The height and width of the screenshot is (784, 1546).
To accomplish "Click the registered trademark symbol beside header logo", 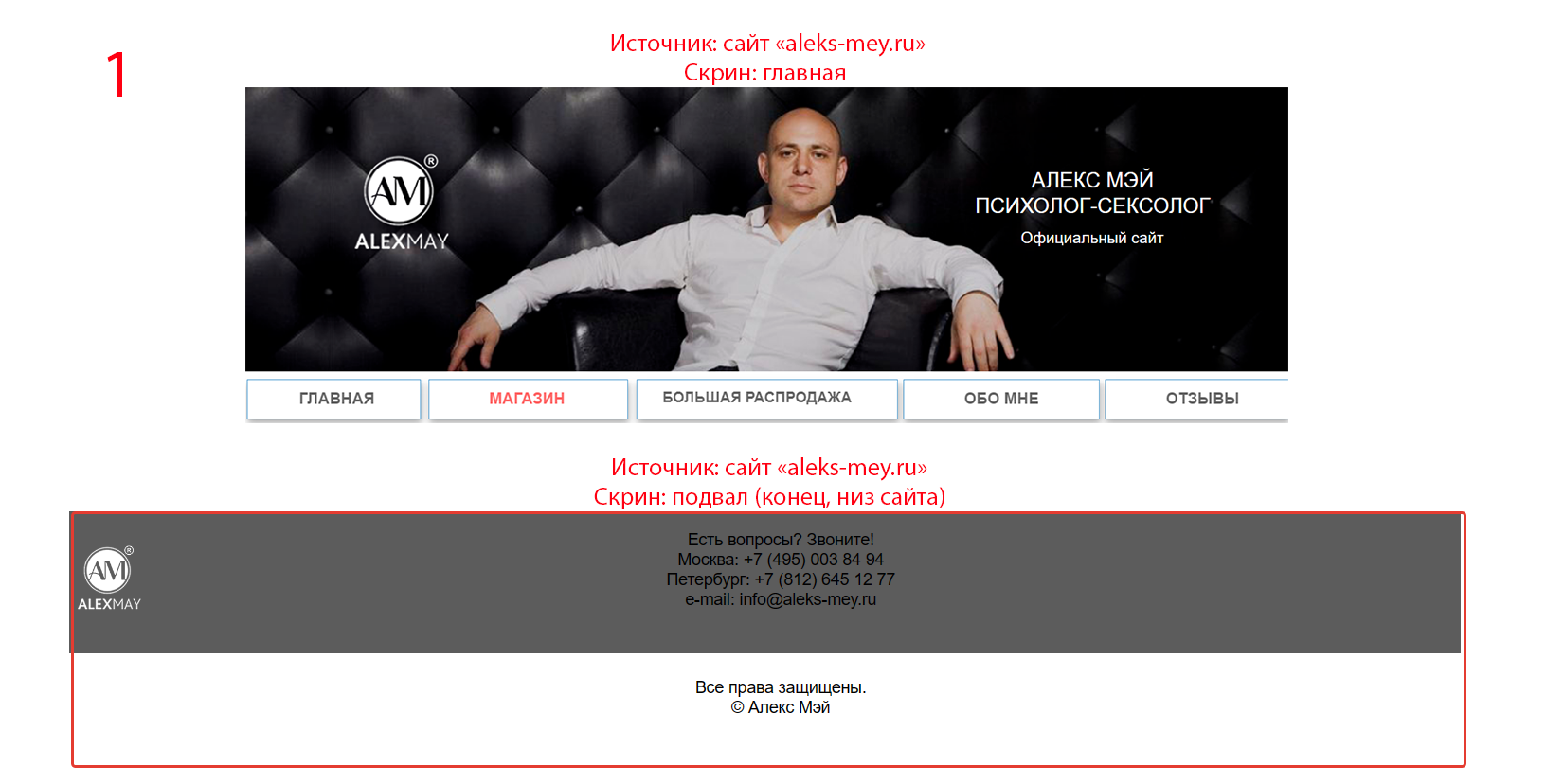I will [x=431, y=161].
